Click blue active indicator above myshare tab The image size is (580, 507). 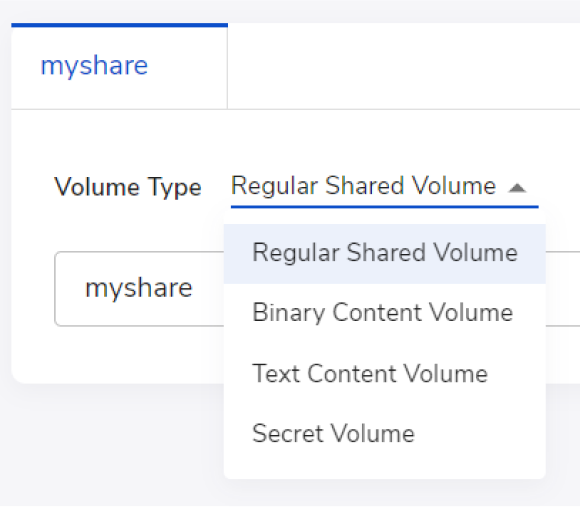point(119,25)
